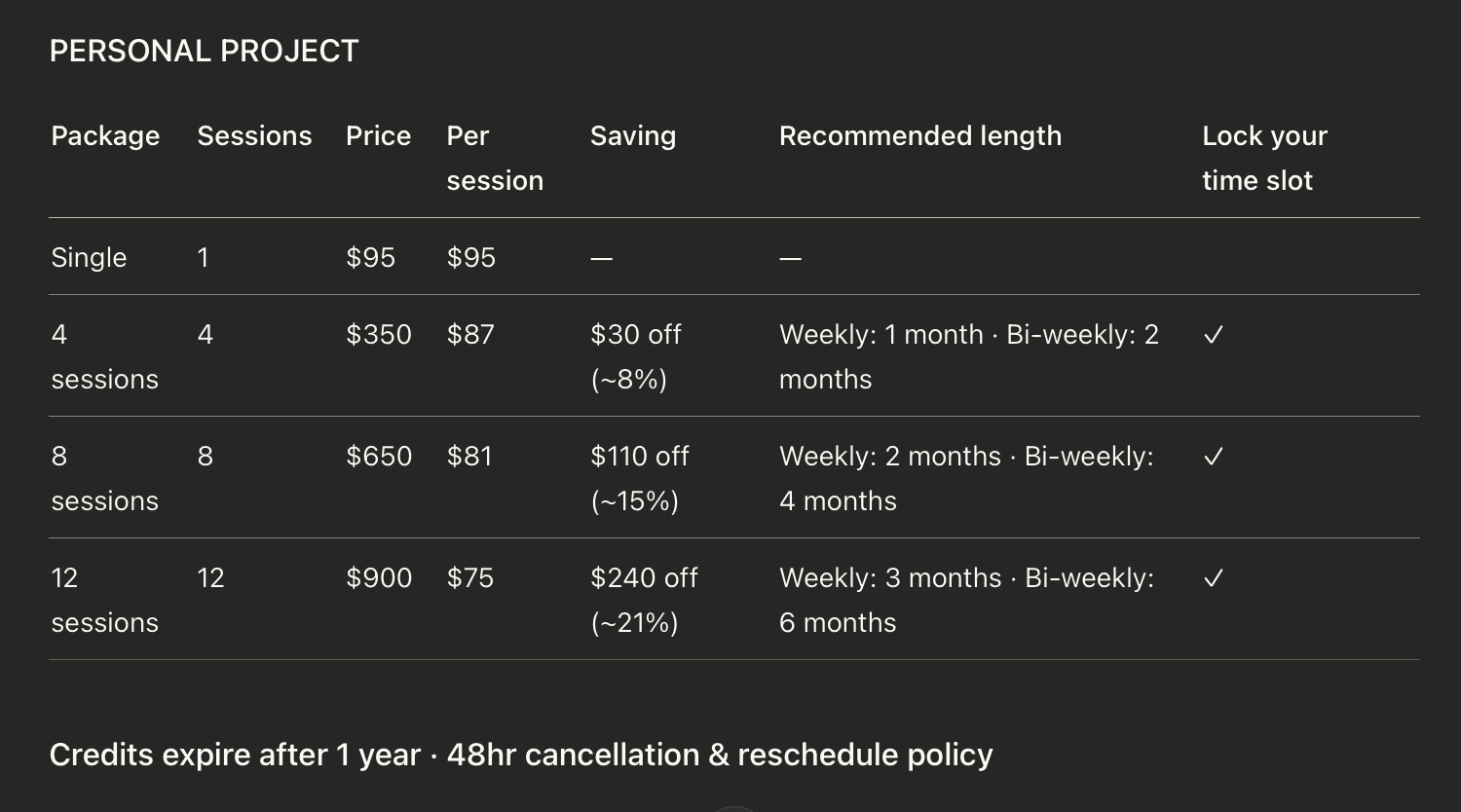
Task: Select the $75 per session value
Action: click(469, 578)
